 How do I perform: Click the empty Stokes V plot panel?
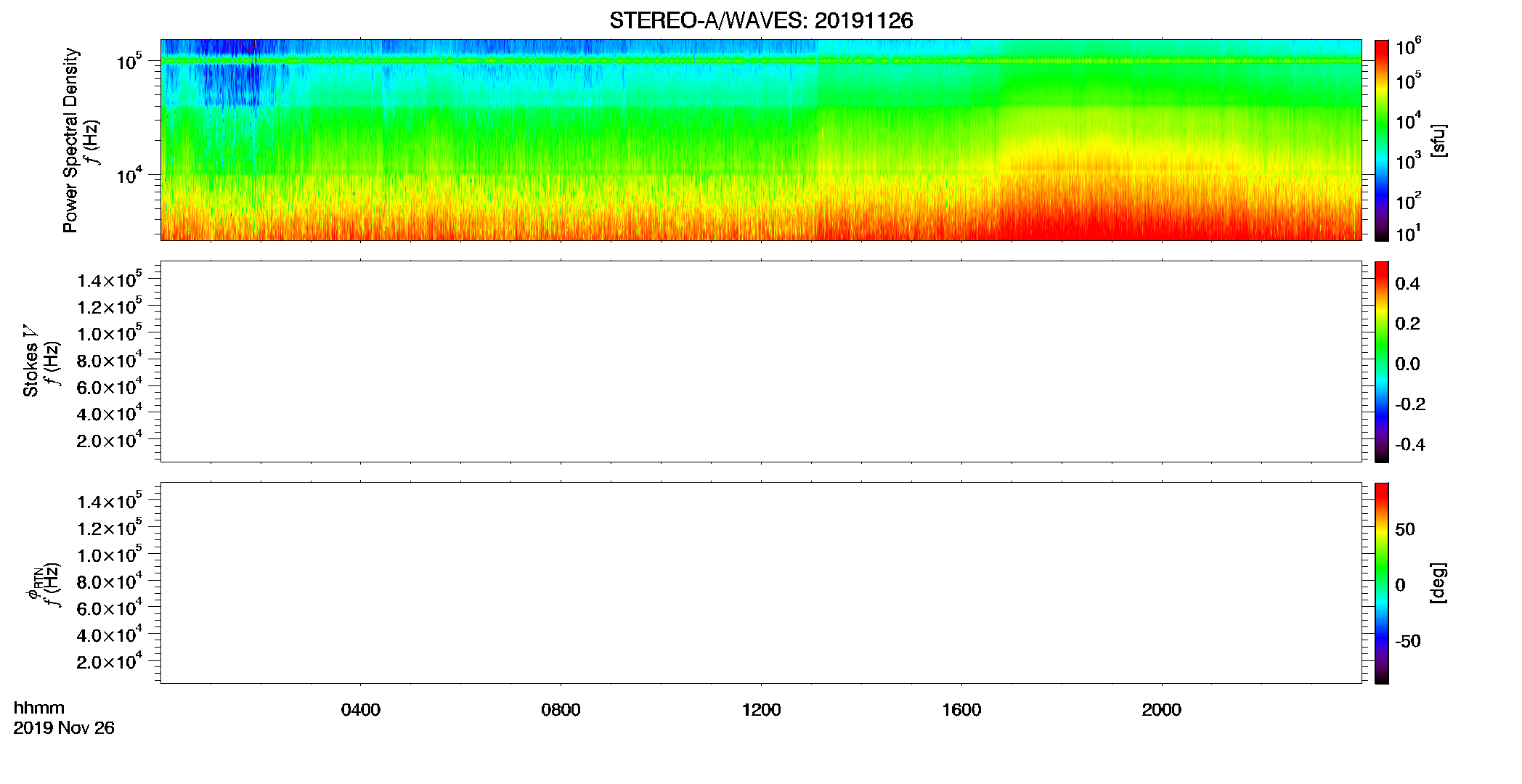[761, 362]
